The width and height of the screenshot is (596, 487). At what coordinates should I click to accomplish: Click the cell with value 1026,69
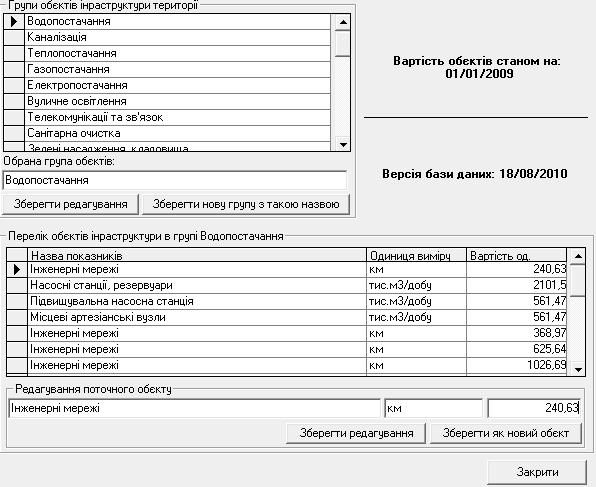517,365
